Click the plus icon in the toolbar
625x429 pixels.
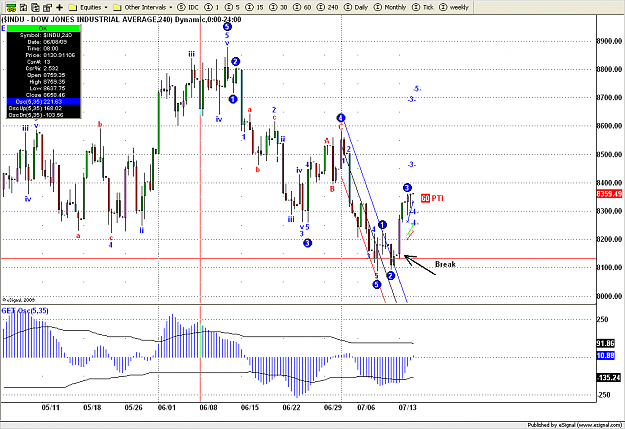click(60, 7)
